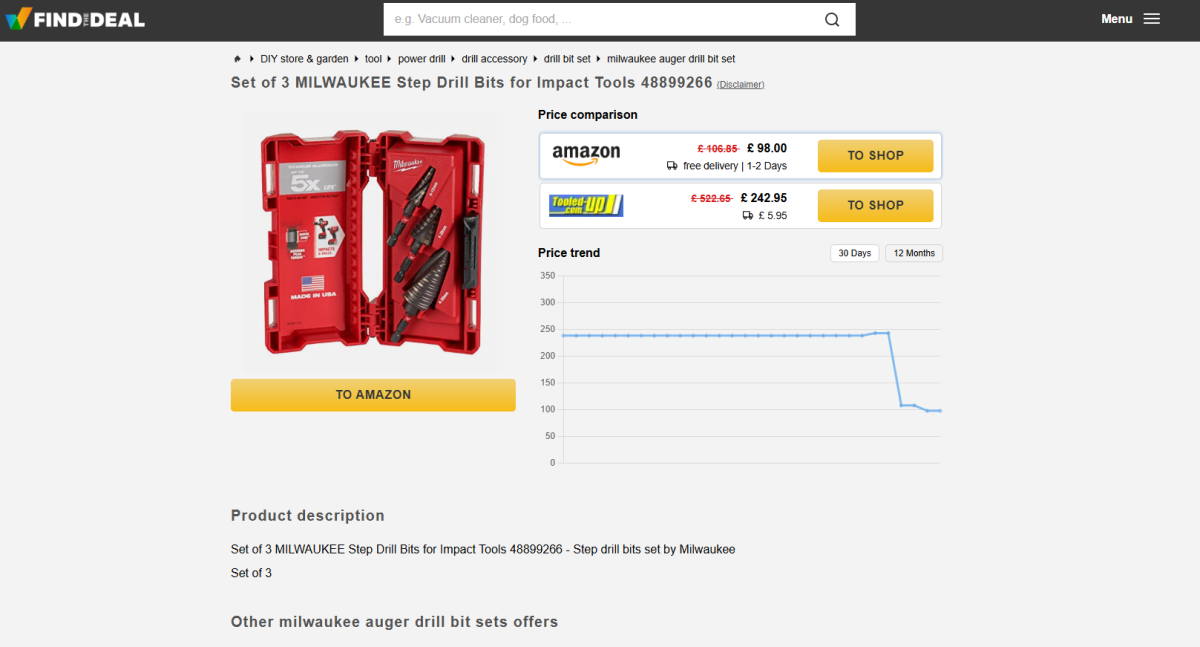Click TO SHOP button for Tooled-Up
The height and width of the screenshot is (647, 1200).
click(875, 205)
